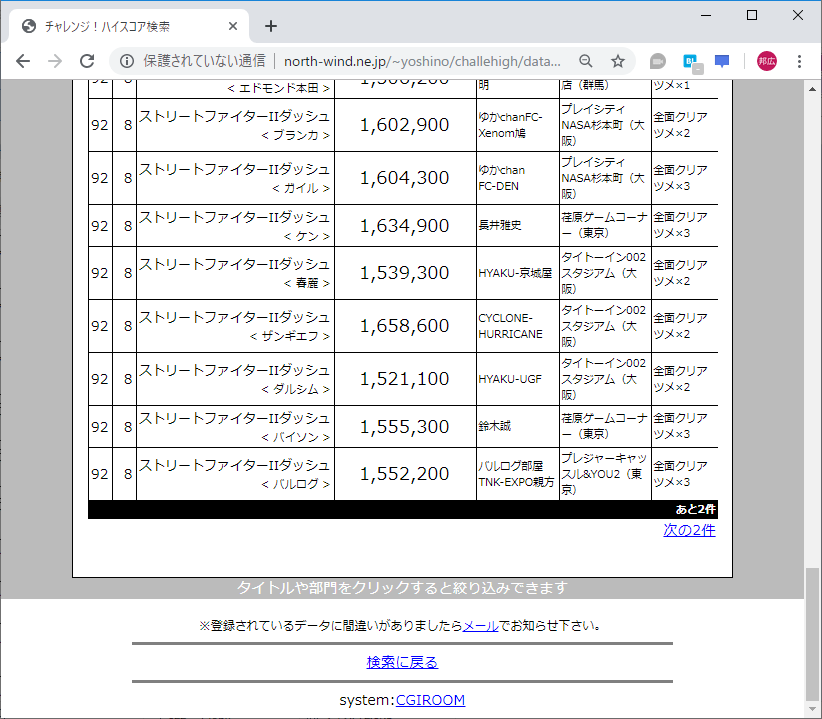
Task: Click the address bar URL
Action: (x=422, y=61)
